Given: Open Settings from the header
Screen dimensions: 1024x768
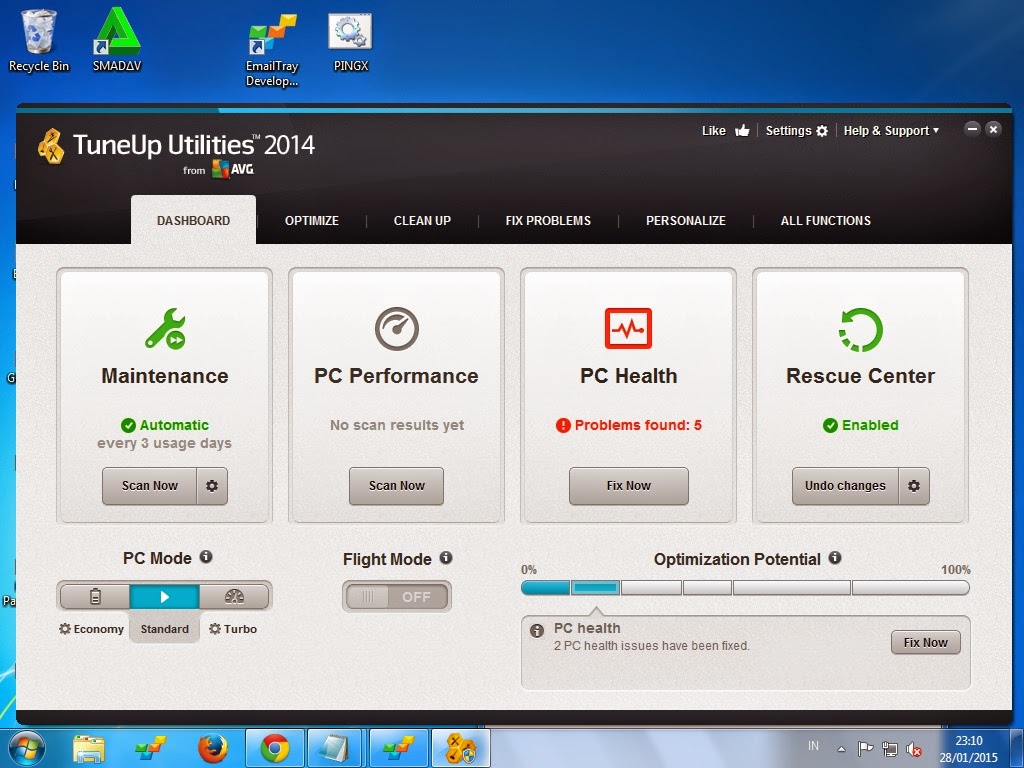Looking at the screenshot, I should click(796, 131).
